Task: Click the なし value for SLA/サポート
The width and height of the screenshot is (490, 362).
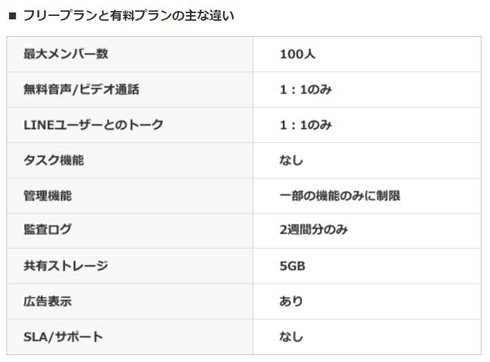Action: point(291,337)
